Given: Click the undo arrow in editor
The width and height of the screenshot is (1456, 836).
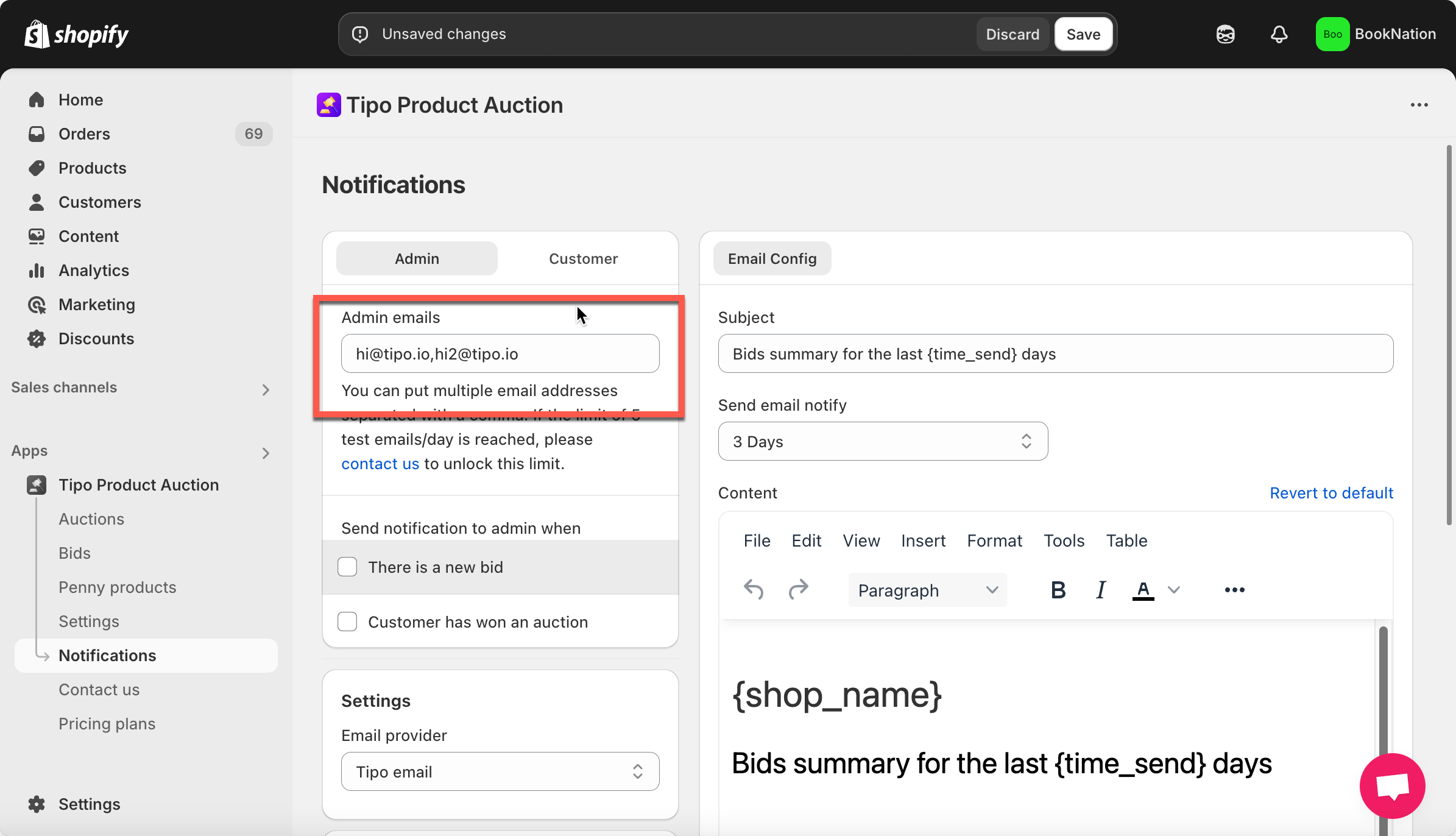Looking at the screenshot, I should (x=754, y=589).
